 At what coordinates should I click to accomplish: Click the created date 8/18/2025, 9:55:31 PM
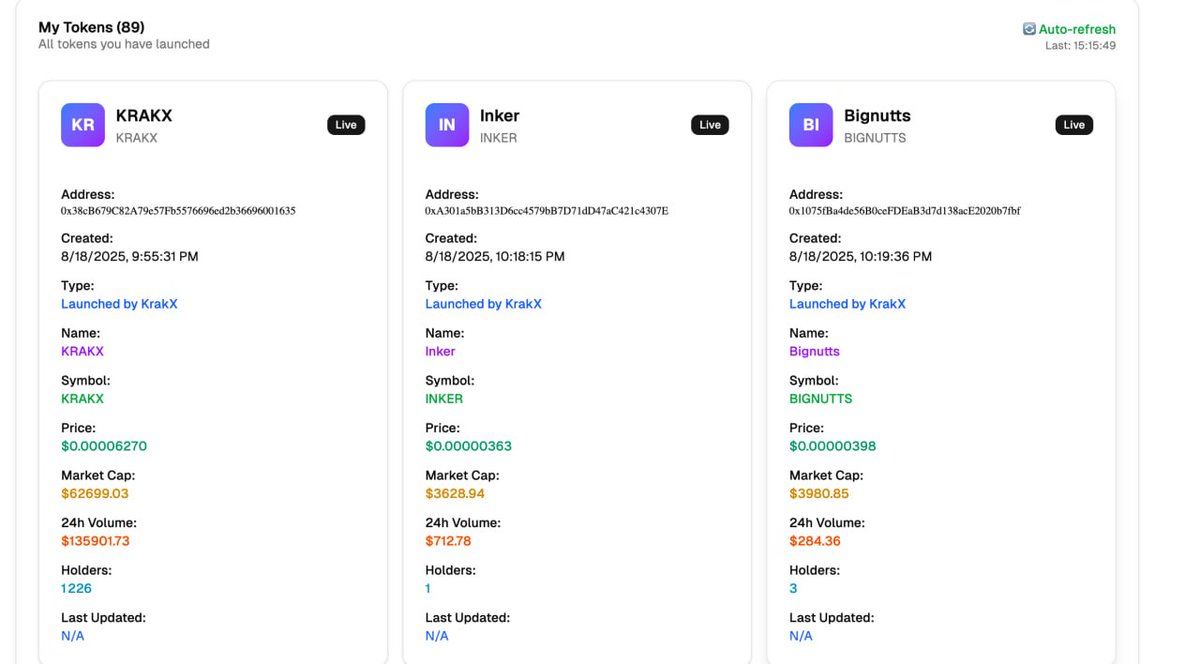tap(130, 257)
